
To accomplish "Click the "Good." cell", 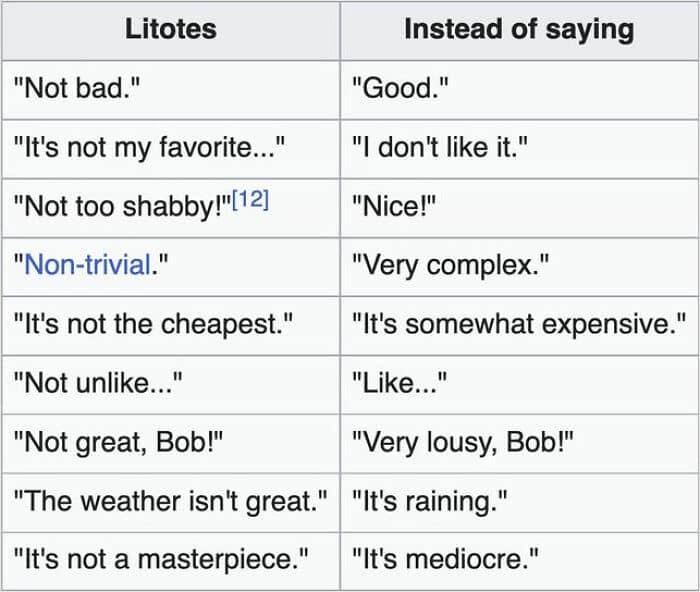I will pos(400,89).
